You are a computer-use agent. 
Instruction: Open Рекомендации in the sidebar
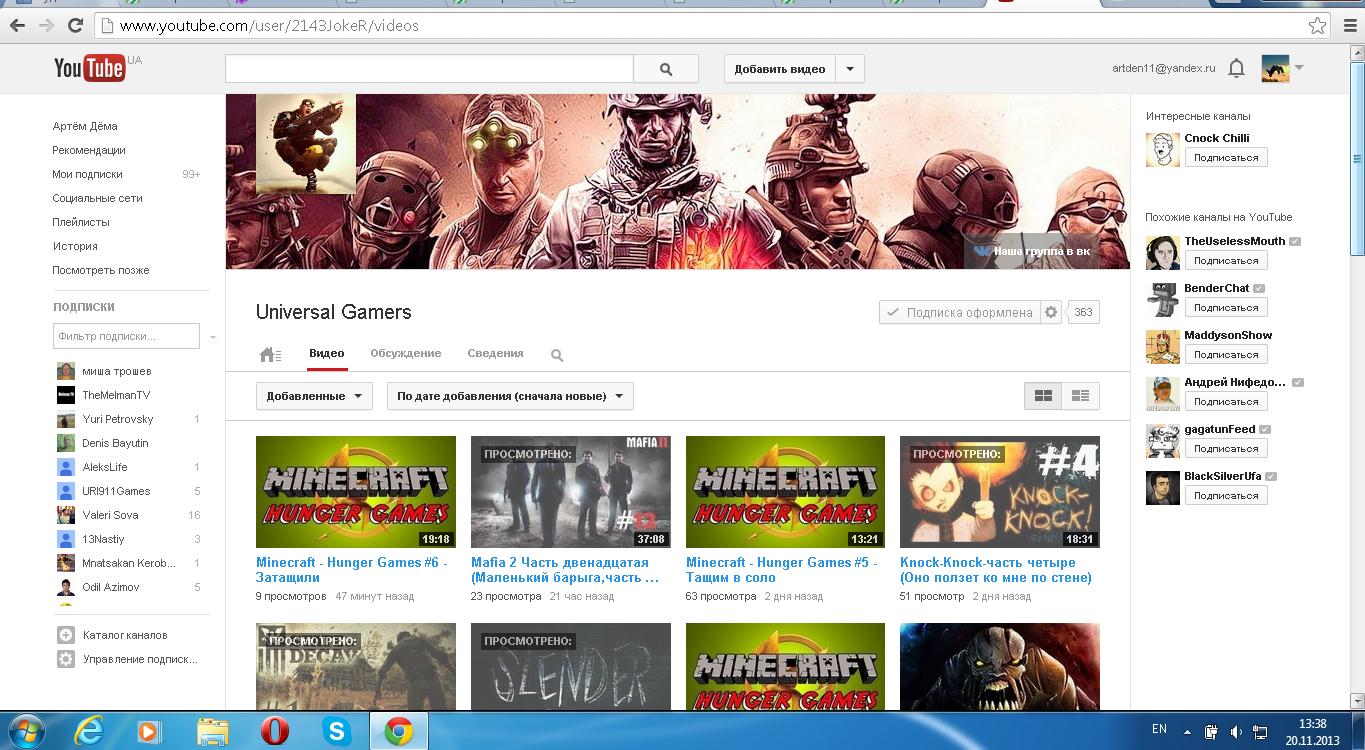pyautogui.click(x=89, y=150)
